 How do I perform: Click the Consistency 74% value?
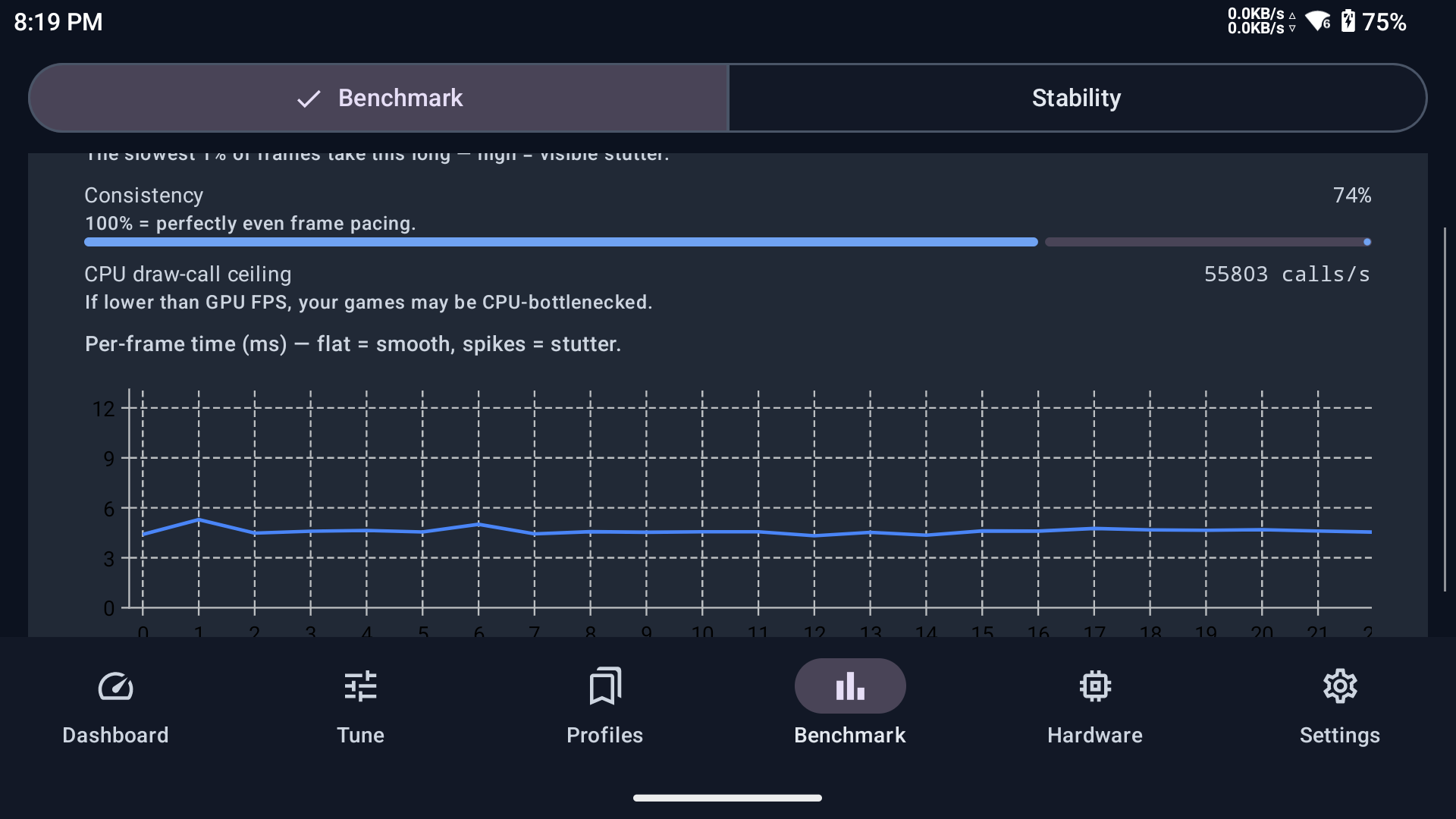point(1352,196)
